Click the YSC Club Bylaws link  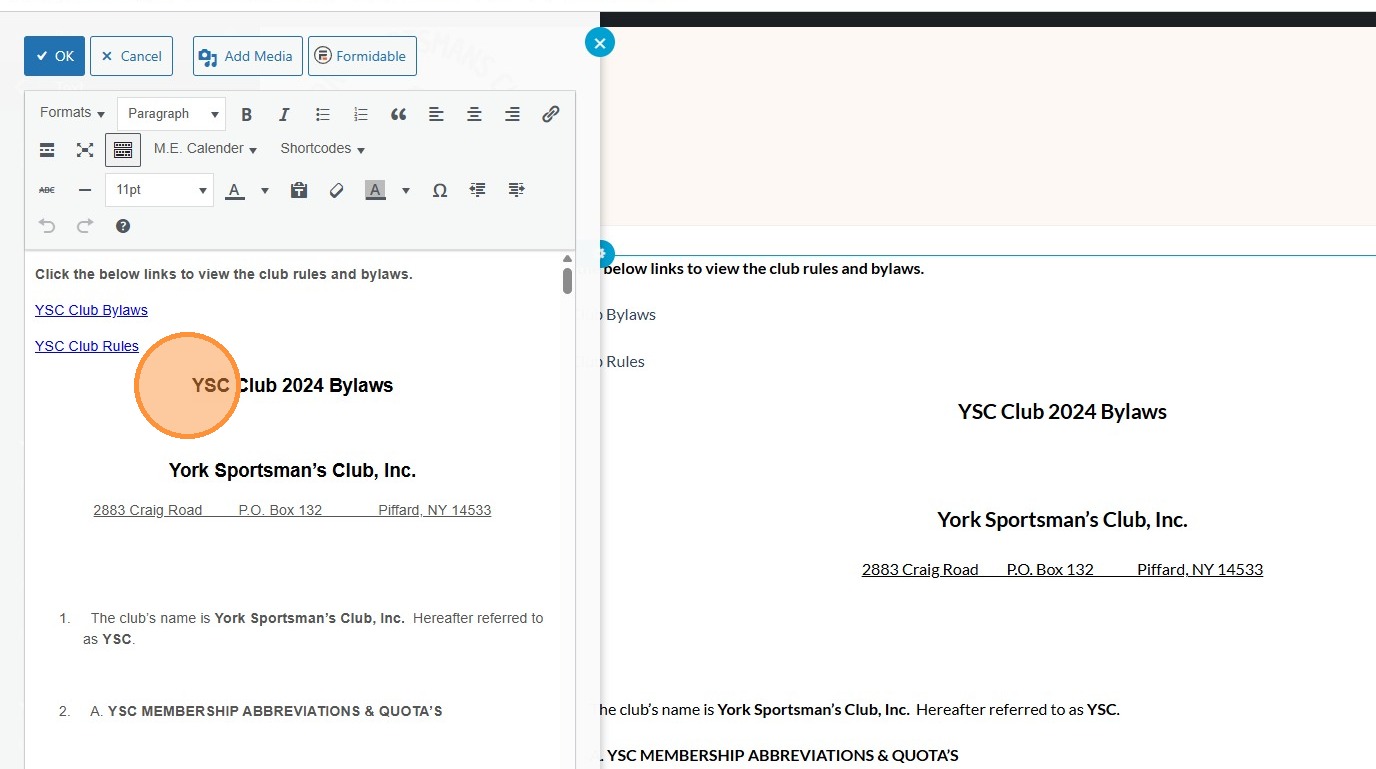pos(91,310)
